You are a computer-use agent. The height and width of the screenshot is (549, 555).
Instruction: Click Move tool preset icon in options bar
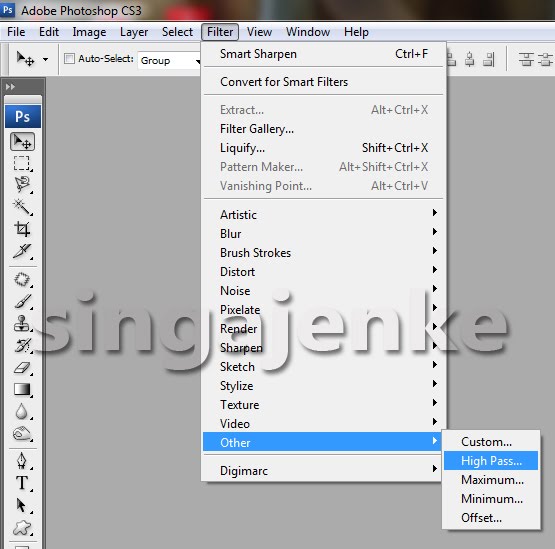pos(25,59)
